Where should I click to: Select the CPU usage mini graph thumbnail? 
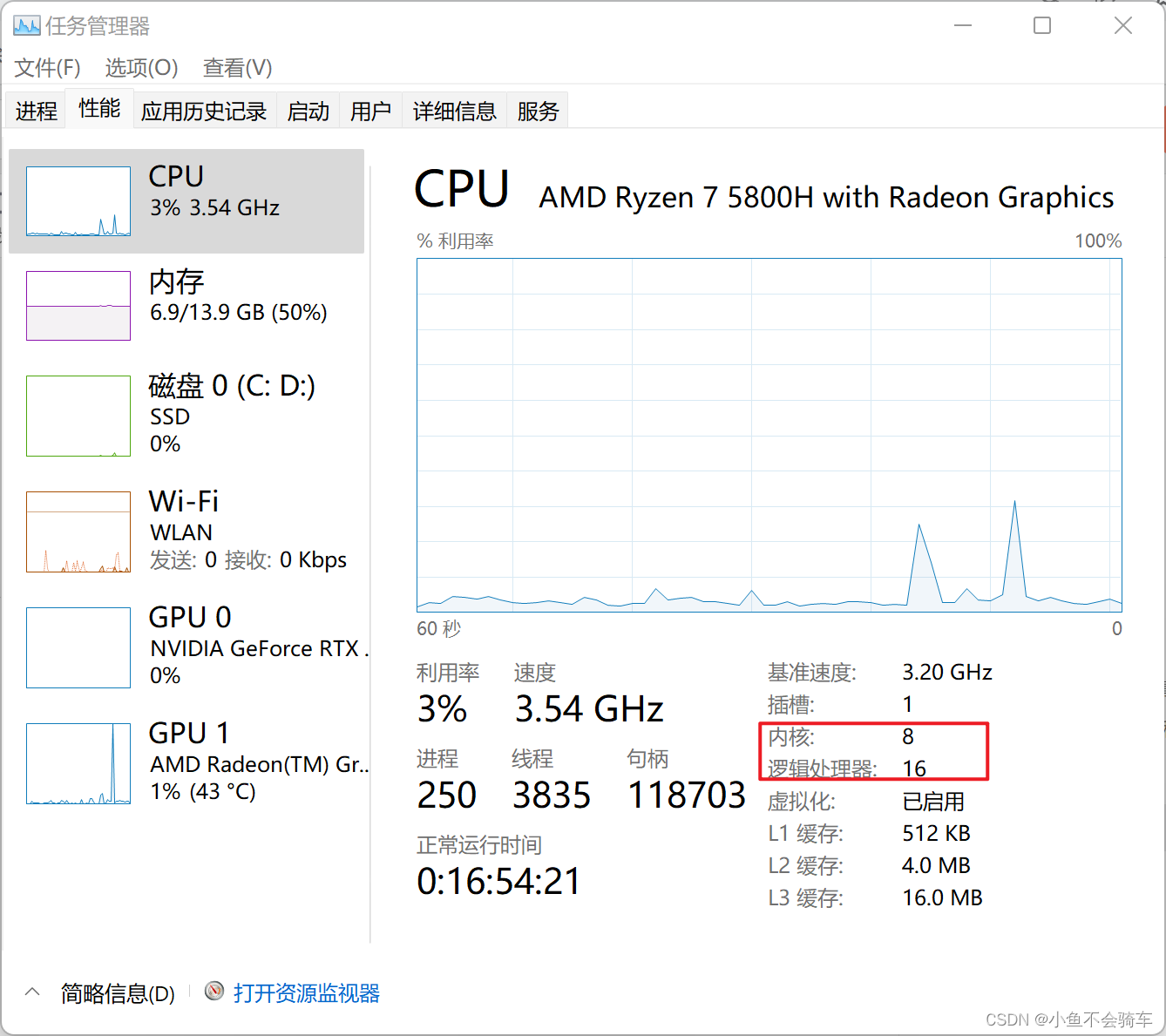click(x=78, y=201)
